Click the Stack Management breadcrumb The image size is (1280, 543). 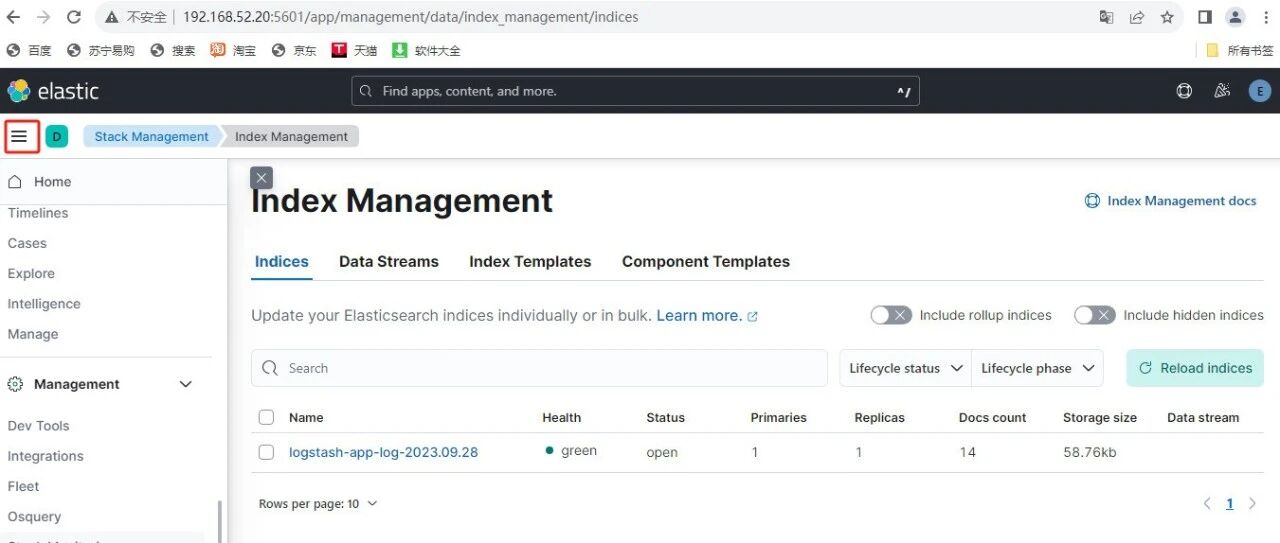click(152, 136)
